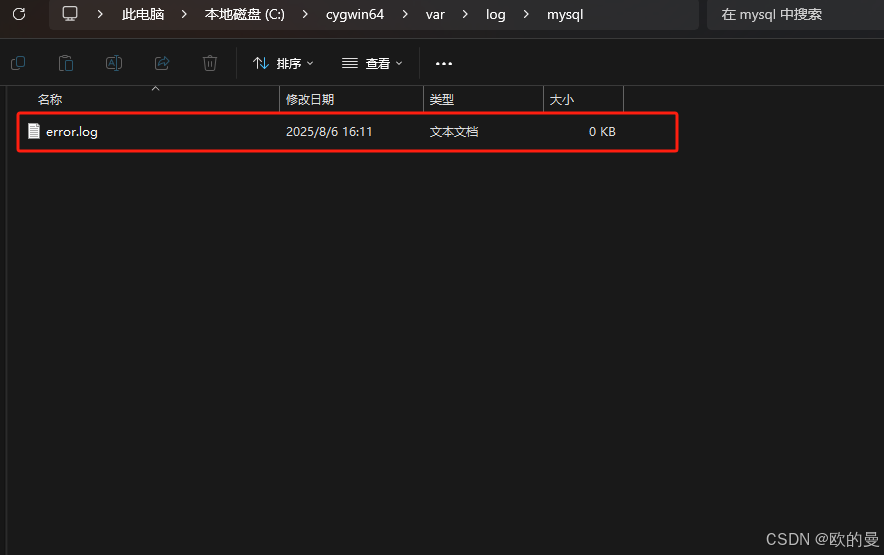This screenshot has height=555, width=884.
Task: Click the refresh icon in address bar
Action: click(x=19, y=14)
